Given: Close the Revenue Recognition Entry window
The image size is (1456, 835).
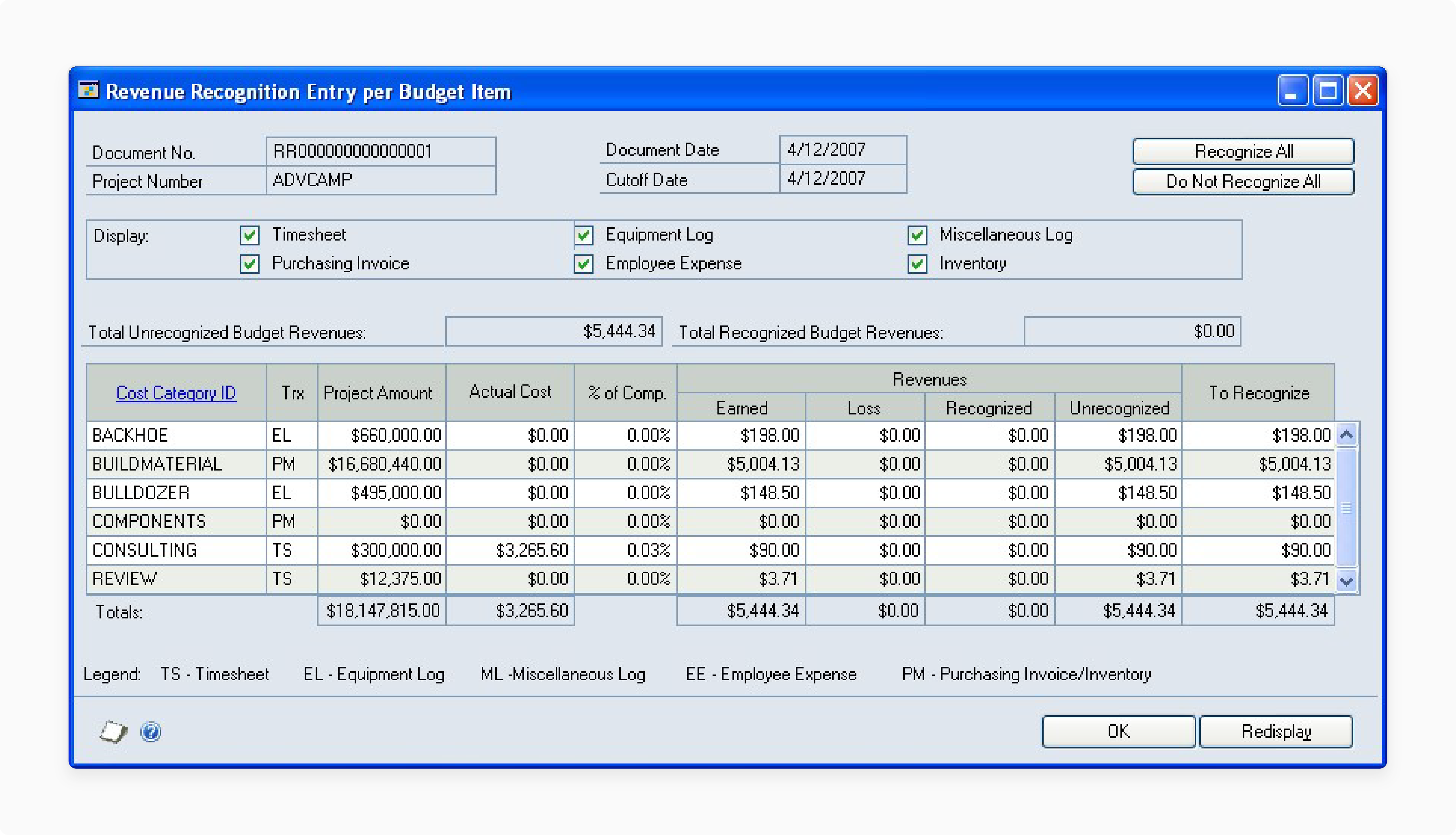Looking at the screenshot, I should [1363, 91].
